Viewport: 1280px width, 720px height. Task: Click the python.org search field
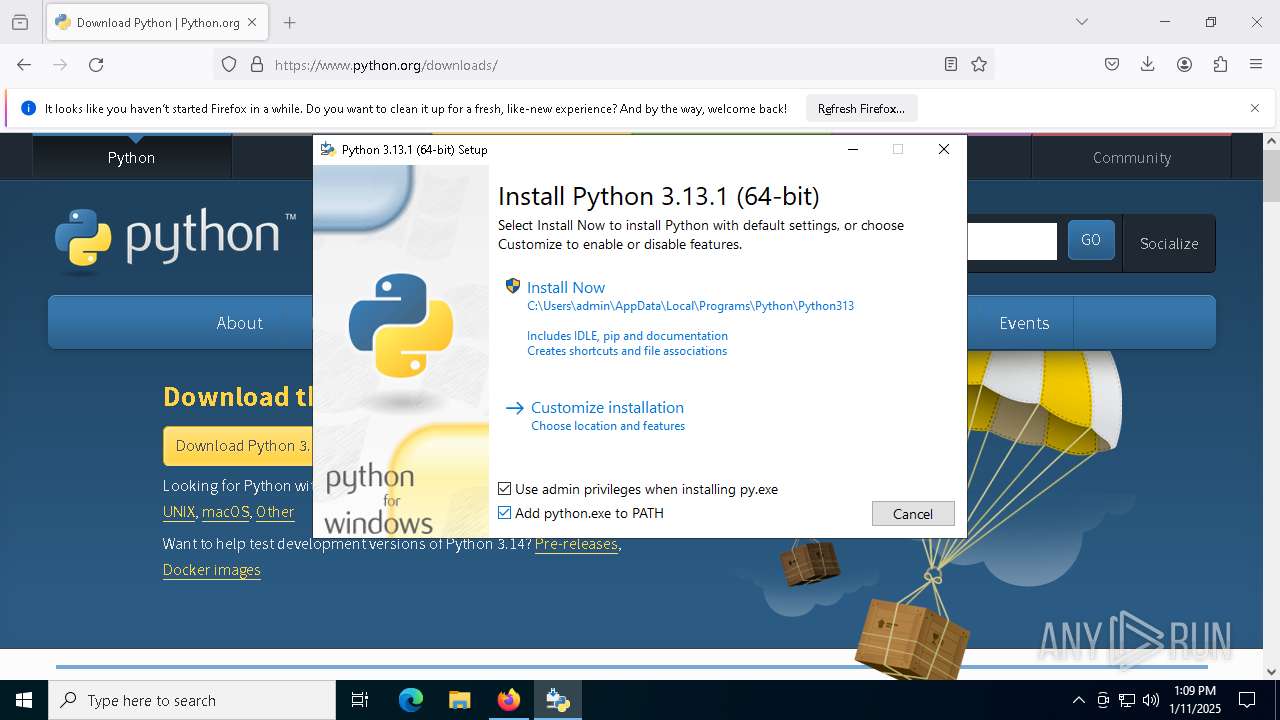coord(1012,241)
